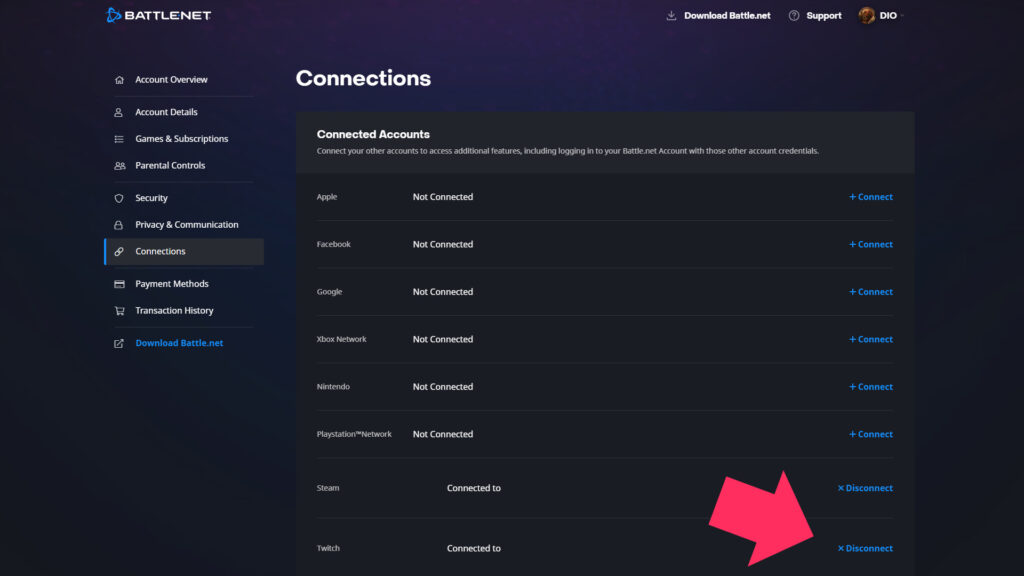Click the Nintendo row label
The height and width of the screenshot is (576, 1024).
pyautogui.click(x=333, y=387)
